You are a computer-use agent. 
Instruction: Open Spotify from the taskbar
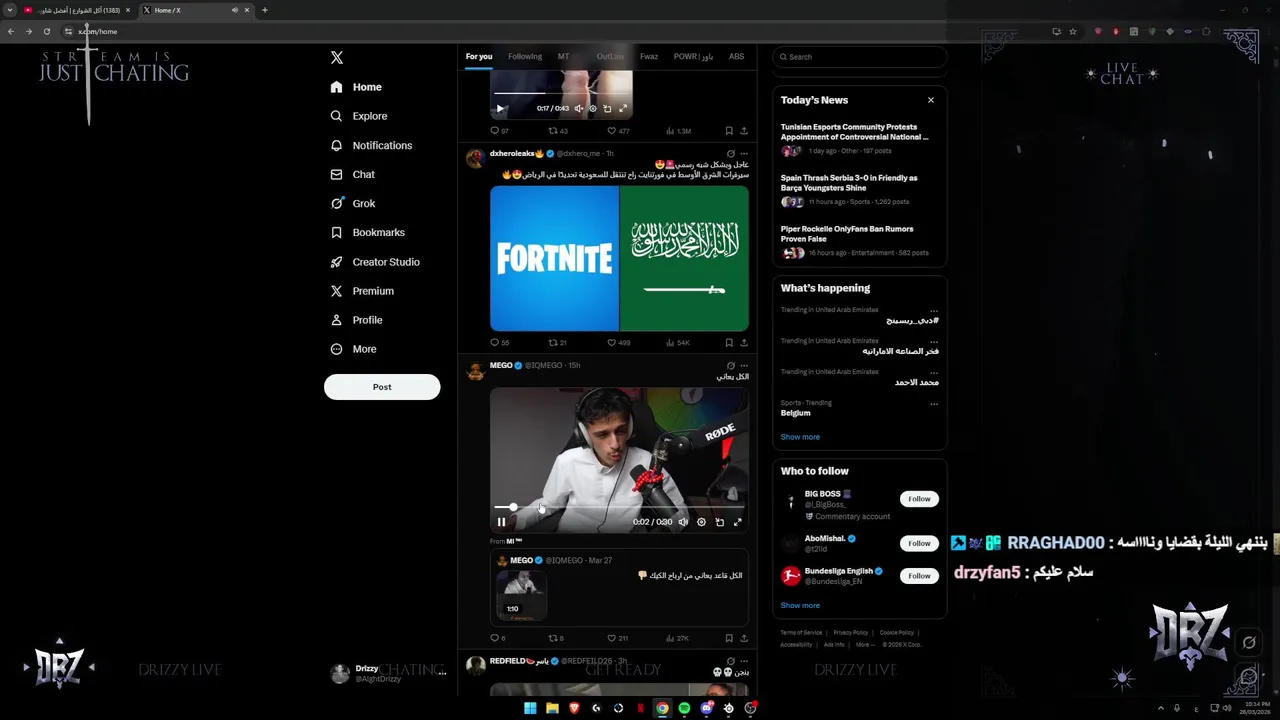pos(684,708)
